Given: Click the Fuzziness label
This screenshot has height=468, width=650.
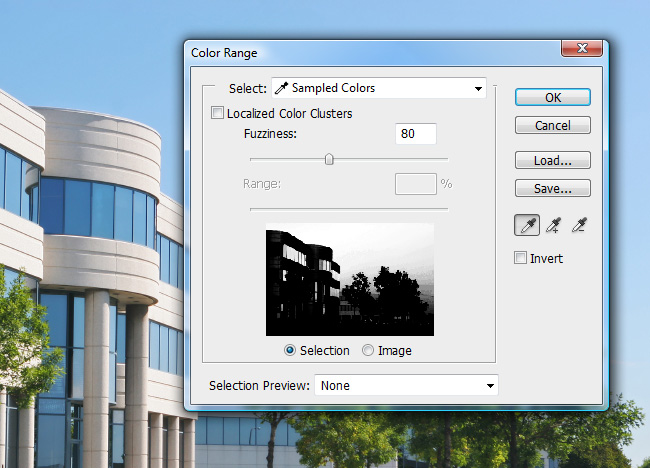Looking at the screenshot, I should click(x=270, y=133).
